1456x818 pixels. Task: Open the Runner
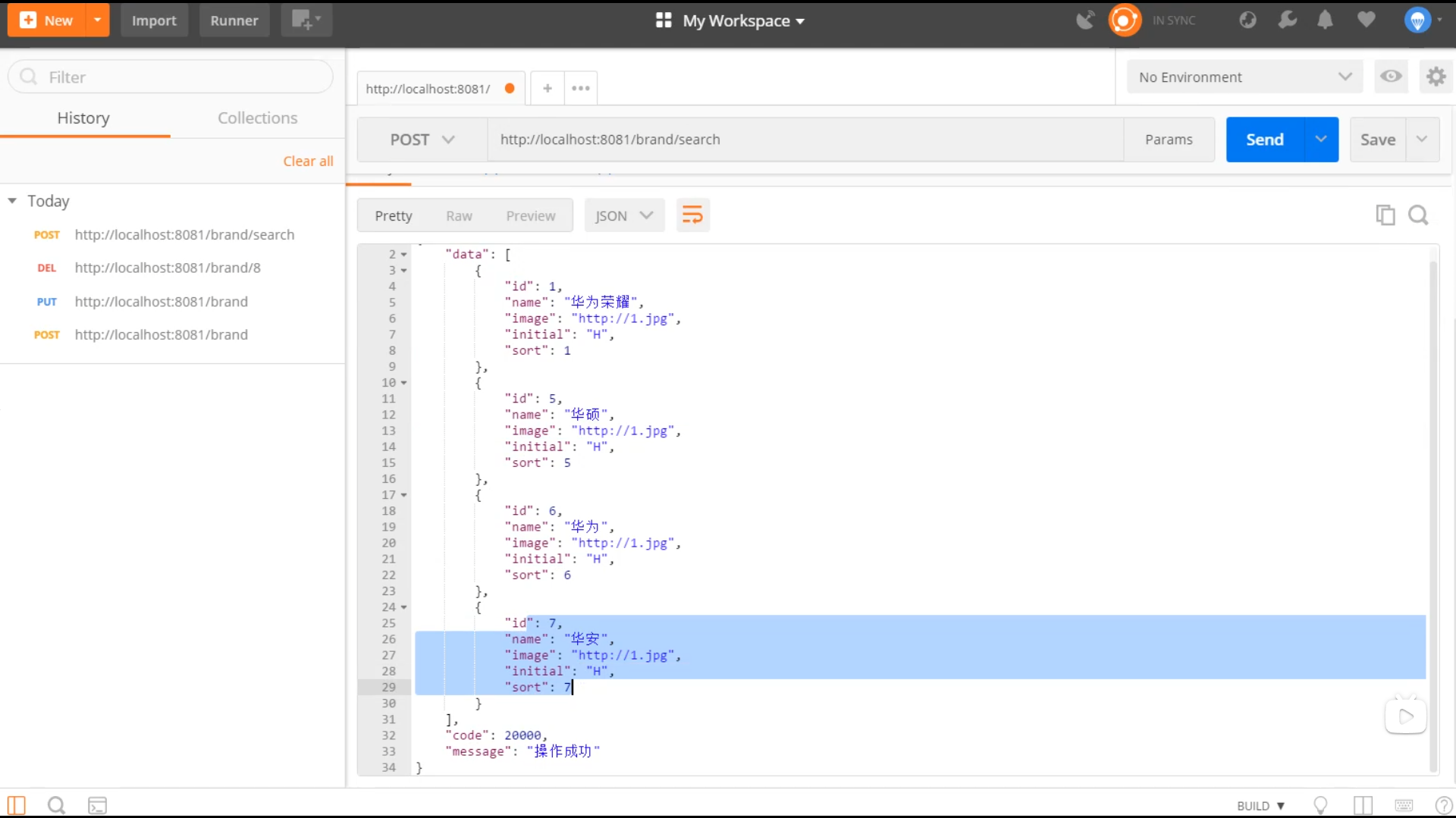coord(234,20)
